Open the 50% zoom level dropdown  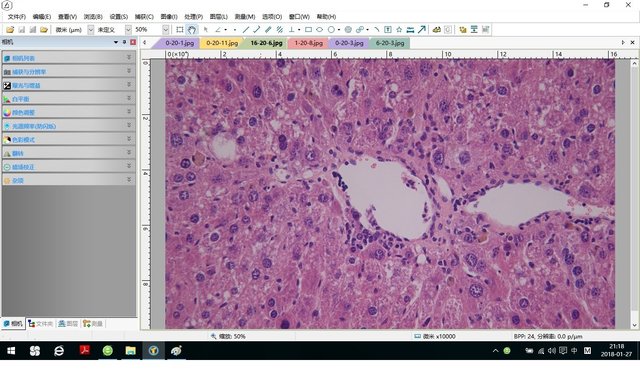(166, 30)
